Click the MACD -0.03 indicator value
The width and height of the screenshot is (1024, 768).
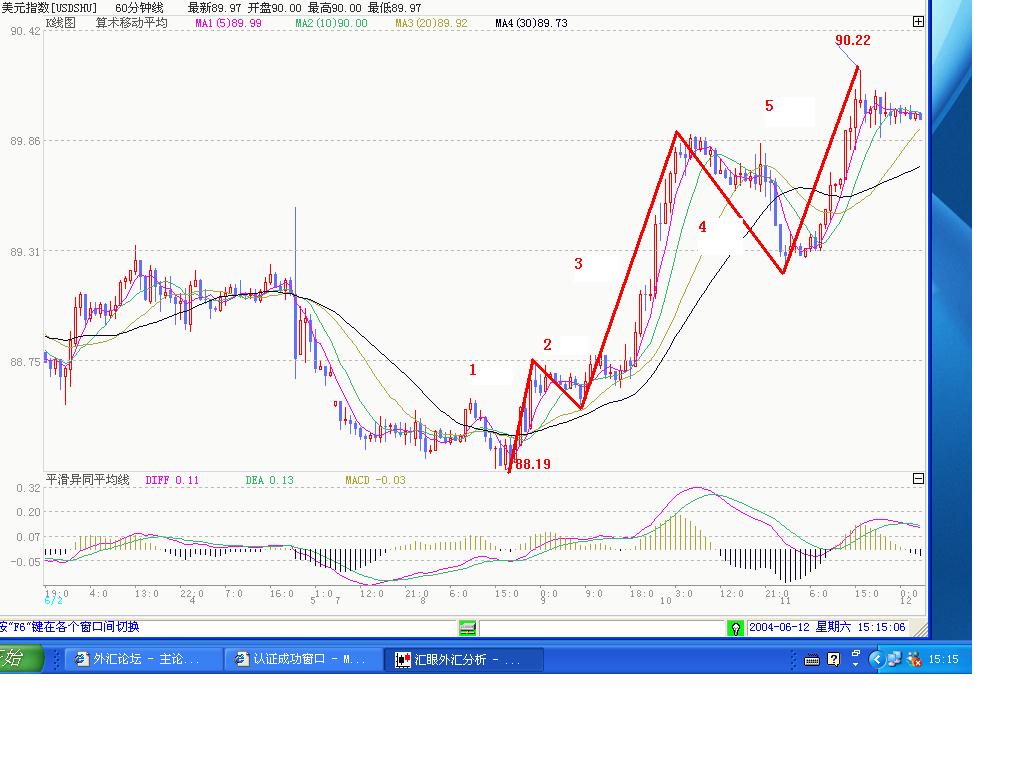(375, 480)
